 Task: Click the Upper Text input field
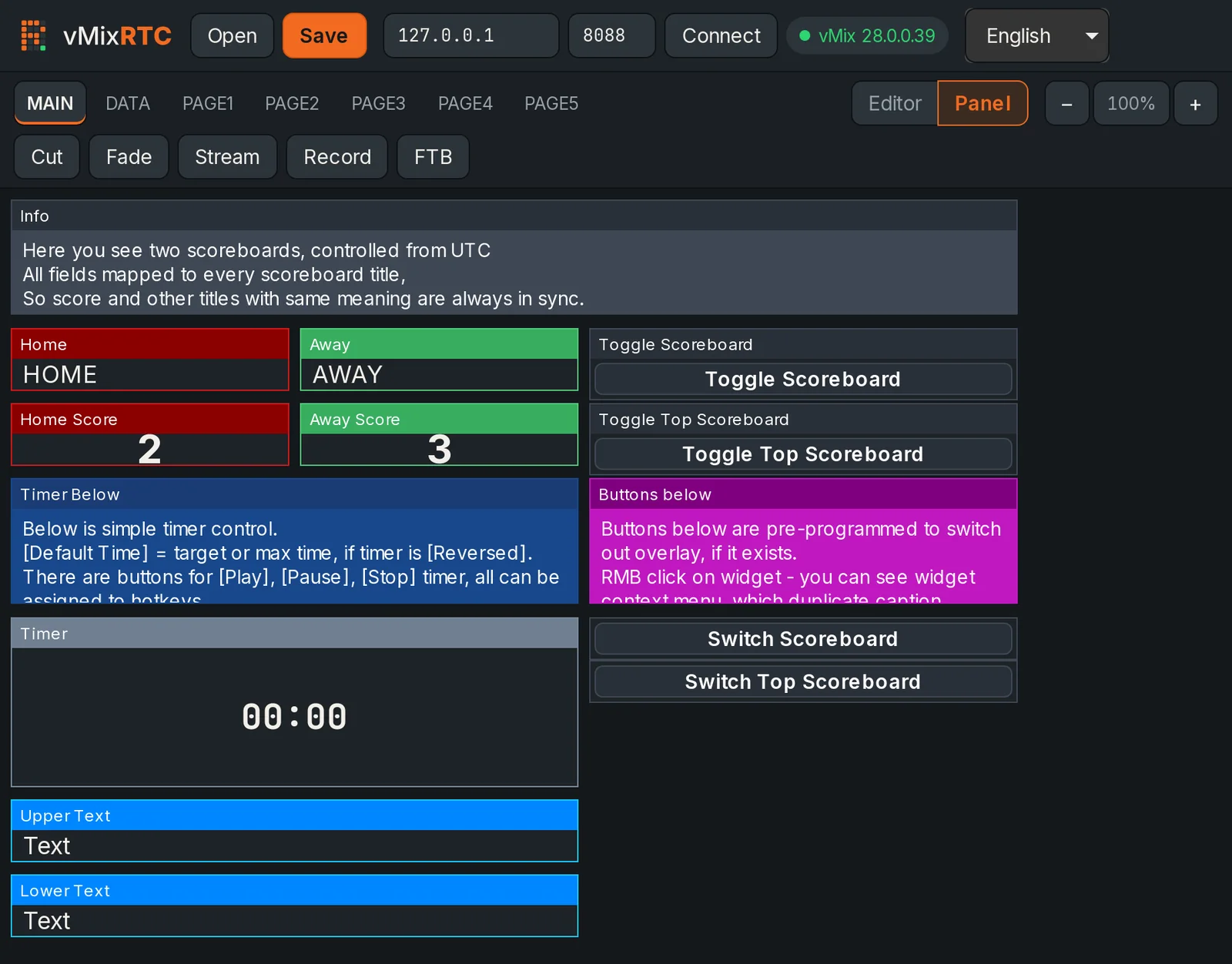(294, 845)
